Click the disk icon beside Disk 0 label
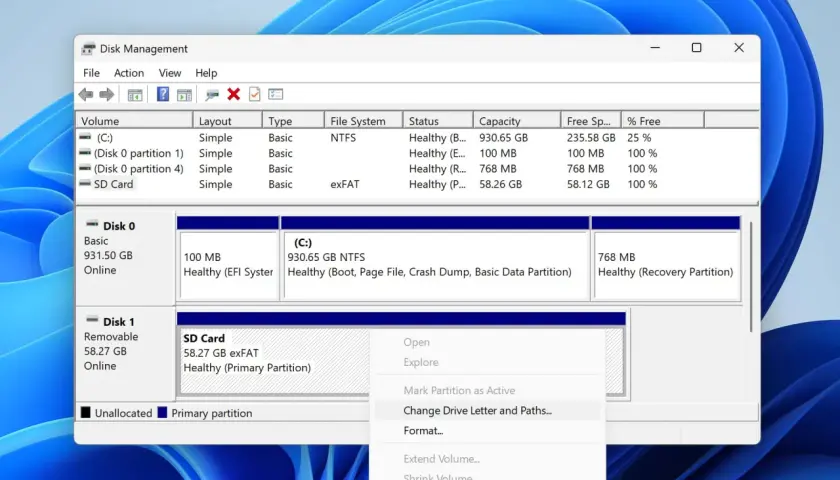Screen dimensions: 840x480 tap(92, 224)
